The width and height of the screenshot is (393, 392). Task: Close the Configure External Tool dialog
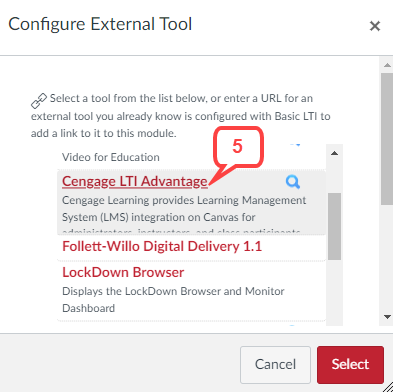click(375, 26)
